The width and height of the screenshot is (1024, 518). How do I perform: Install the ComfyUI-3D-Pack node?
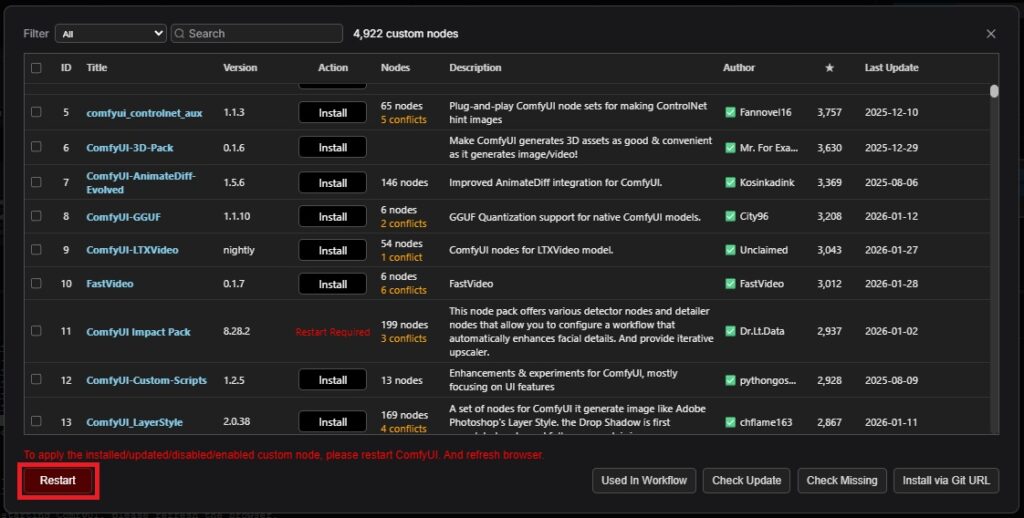pos(333,148)
